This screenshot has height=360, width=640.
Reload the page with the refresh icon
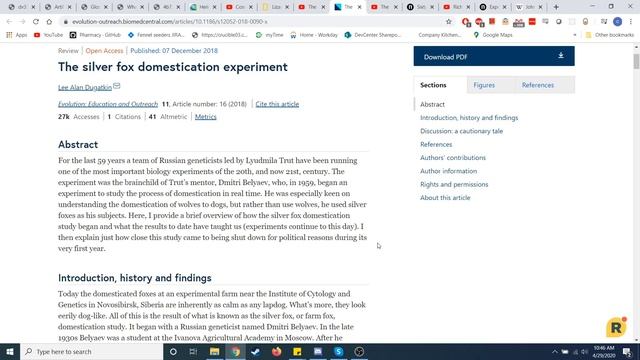pos(36,22)
